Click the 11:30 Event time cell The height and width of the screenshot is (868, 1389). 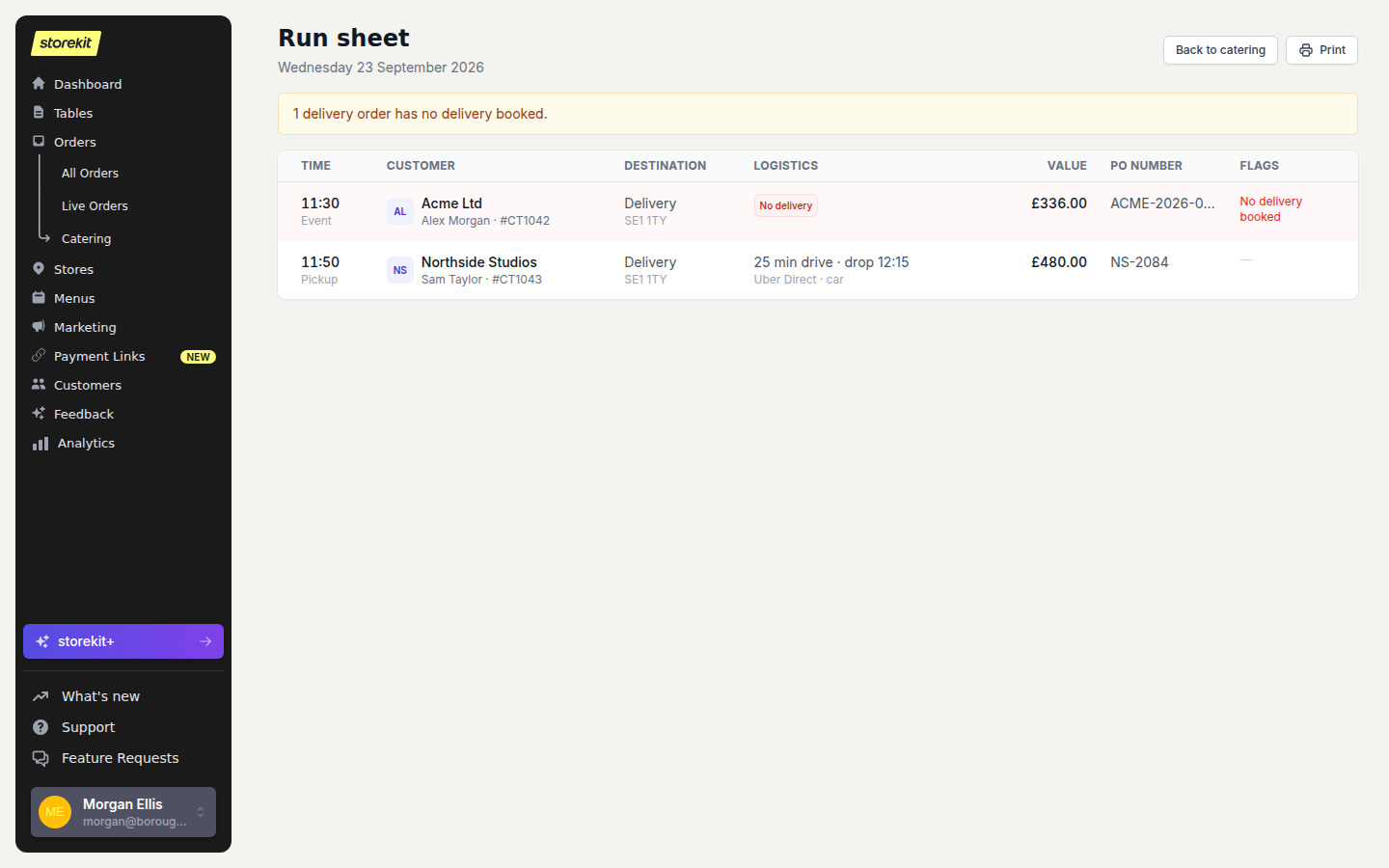(320, 211)
